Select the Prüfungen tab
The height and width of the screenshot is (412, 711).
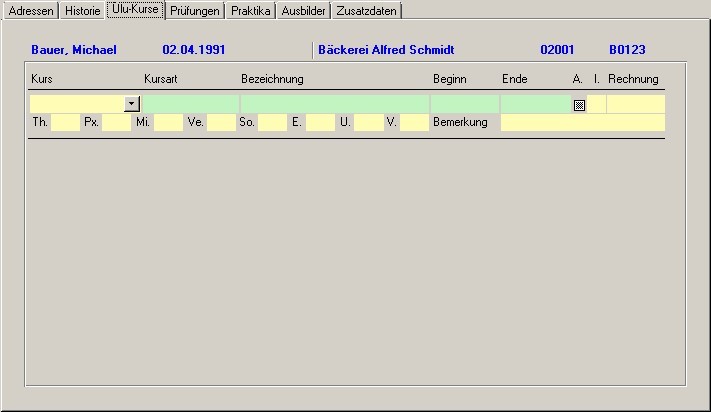point(194,11)
